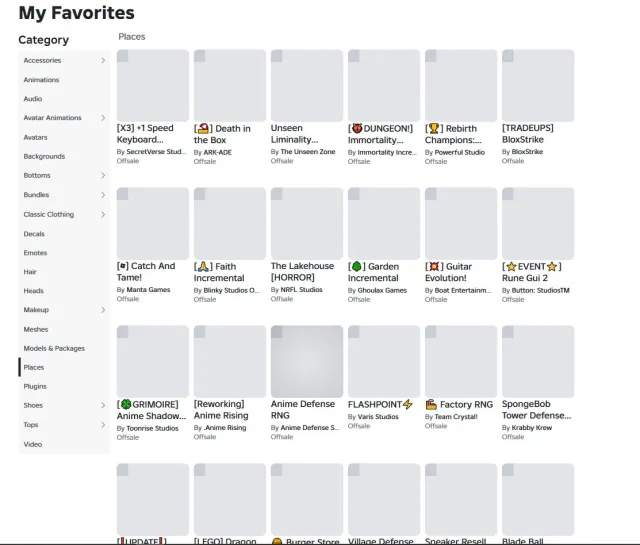
Task: Open the Plugins category
Action: point(64,386)
